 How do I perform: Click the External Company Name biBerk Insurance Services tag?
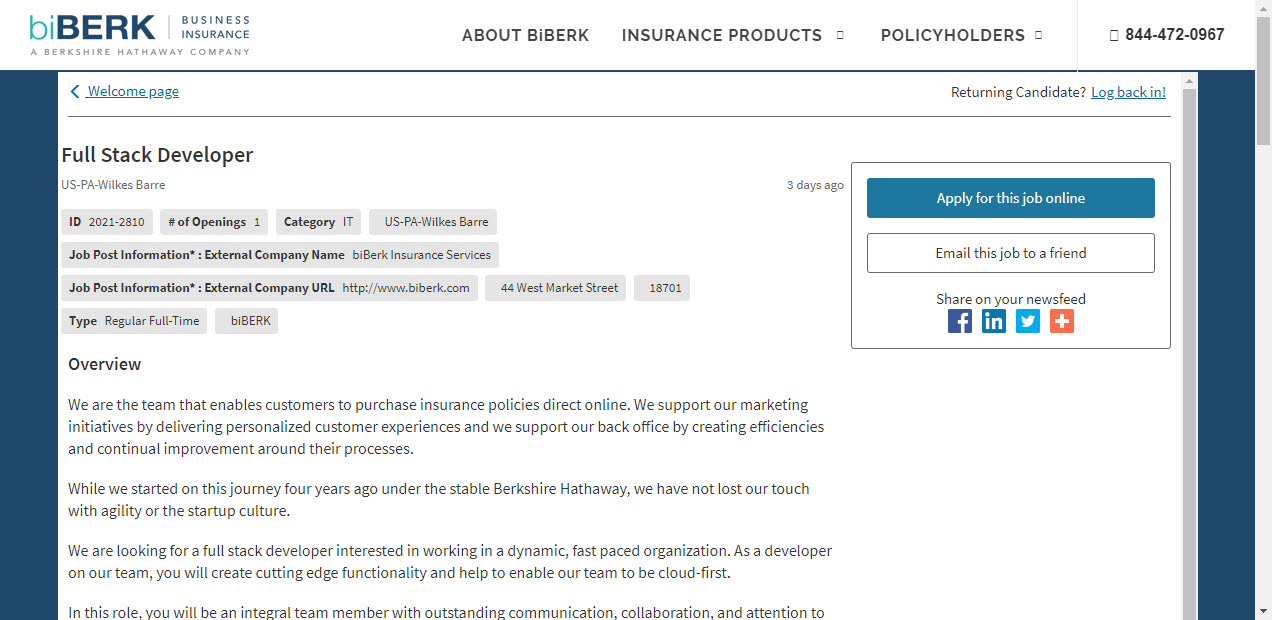[x=280, y=255]
